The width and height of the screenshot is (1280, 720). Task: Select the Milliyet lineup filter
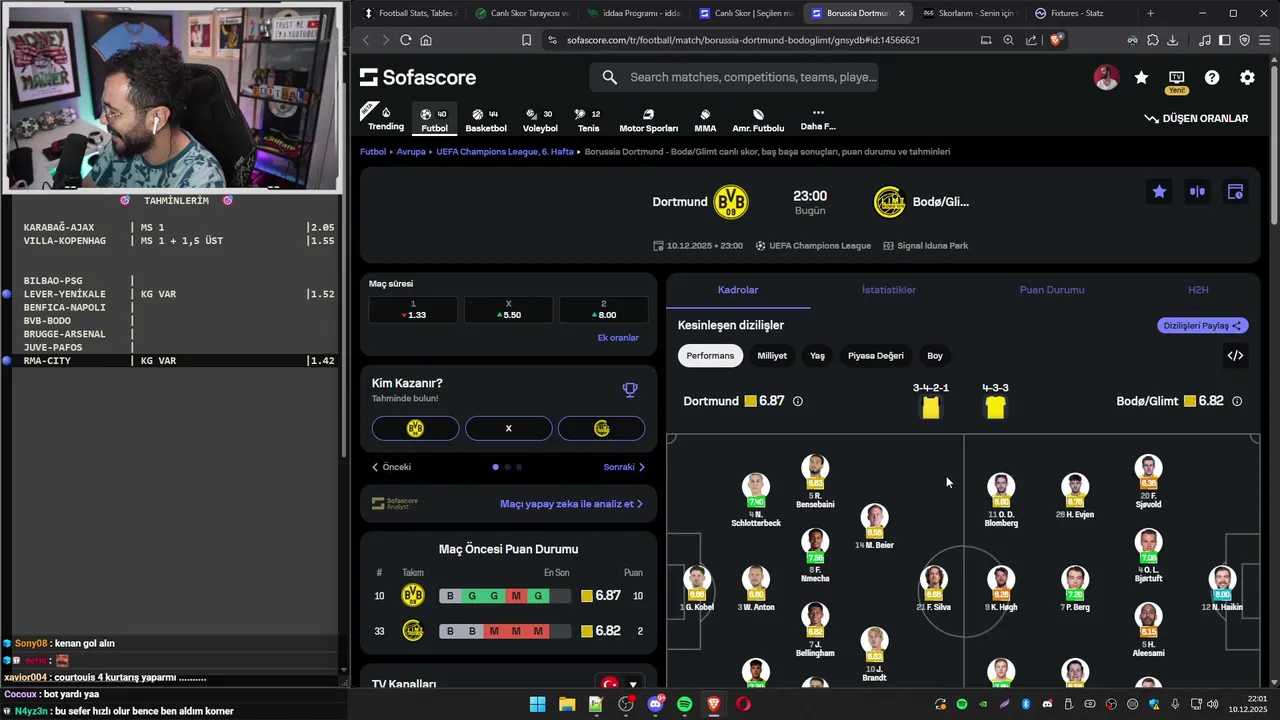click(x=772, y=355)
